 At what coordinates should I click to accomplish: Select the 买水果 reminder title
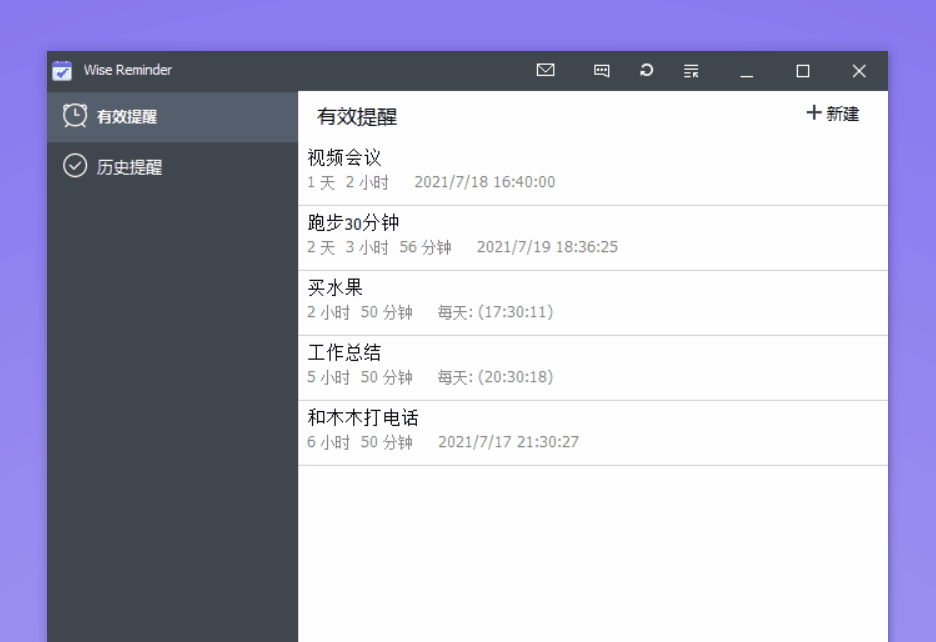pyautogui.click(x=335, y=288)
